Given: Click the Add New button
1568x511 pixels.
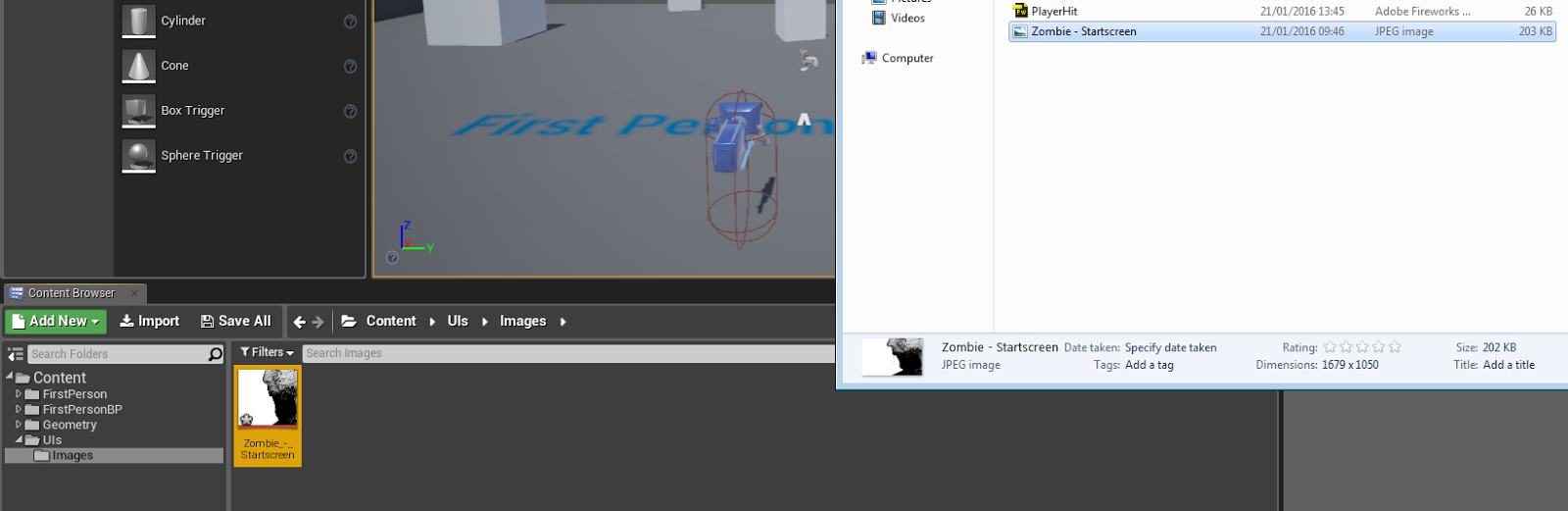Looking at the screenshot, I should (x=57, y=322).
